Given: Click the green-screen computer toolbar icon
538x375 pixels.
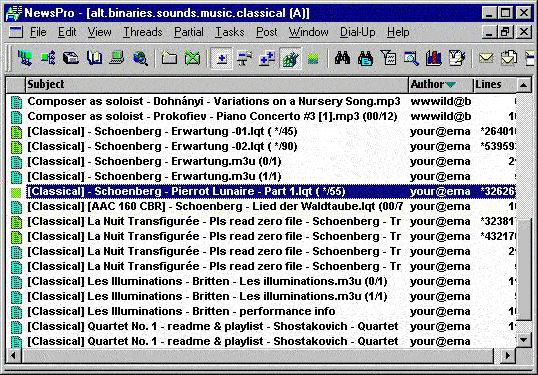Looking at the screenshot, I should 117,58.
